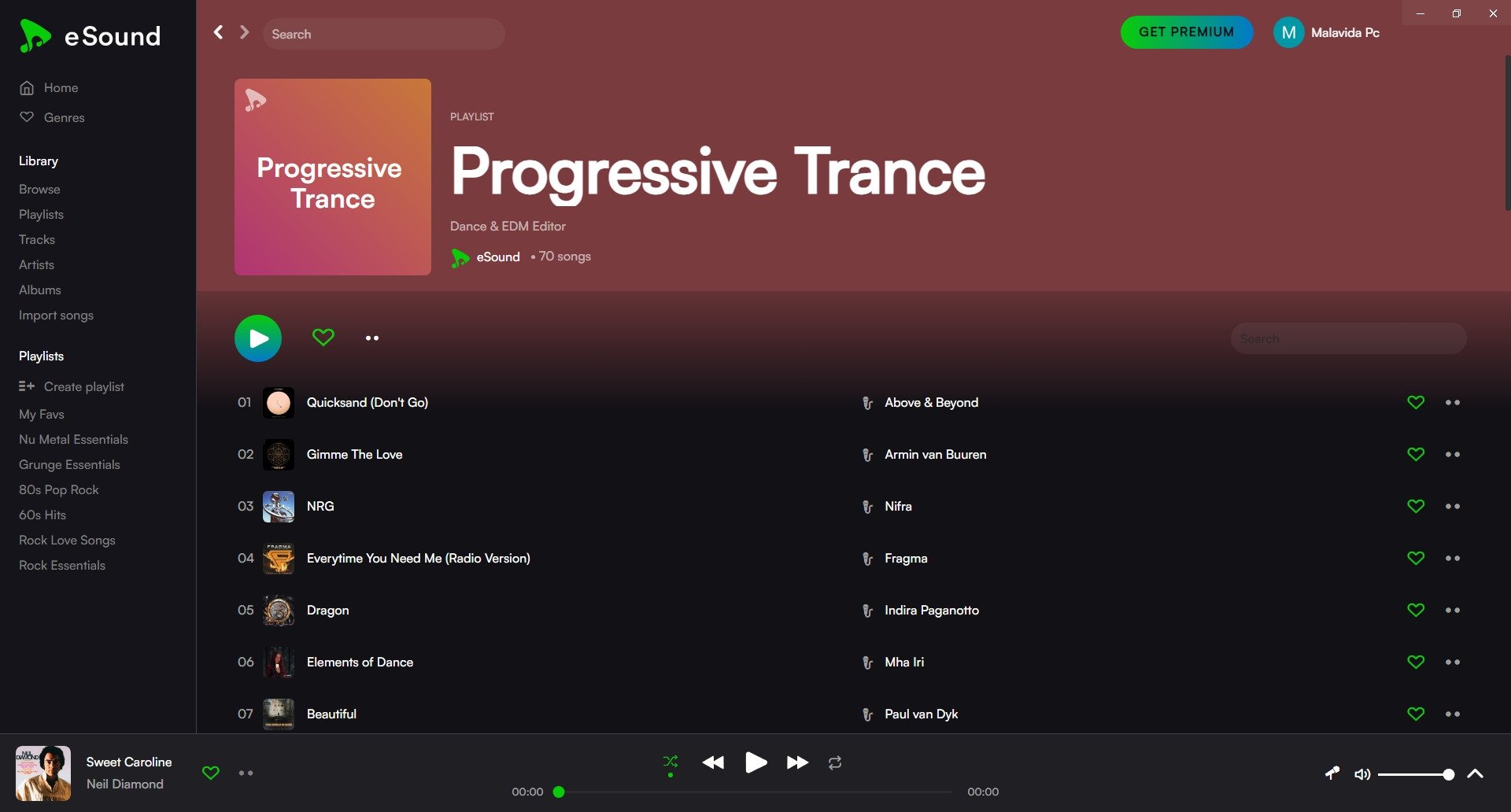Open more options for Quicksand (Don't Go)
1511x812 pixels.
[x=1453, y=402]
